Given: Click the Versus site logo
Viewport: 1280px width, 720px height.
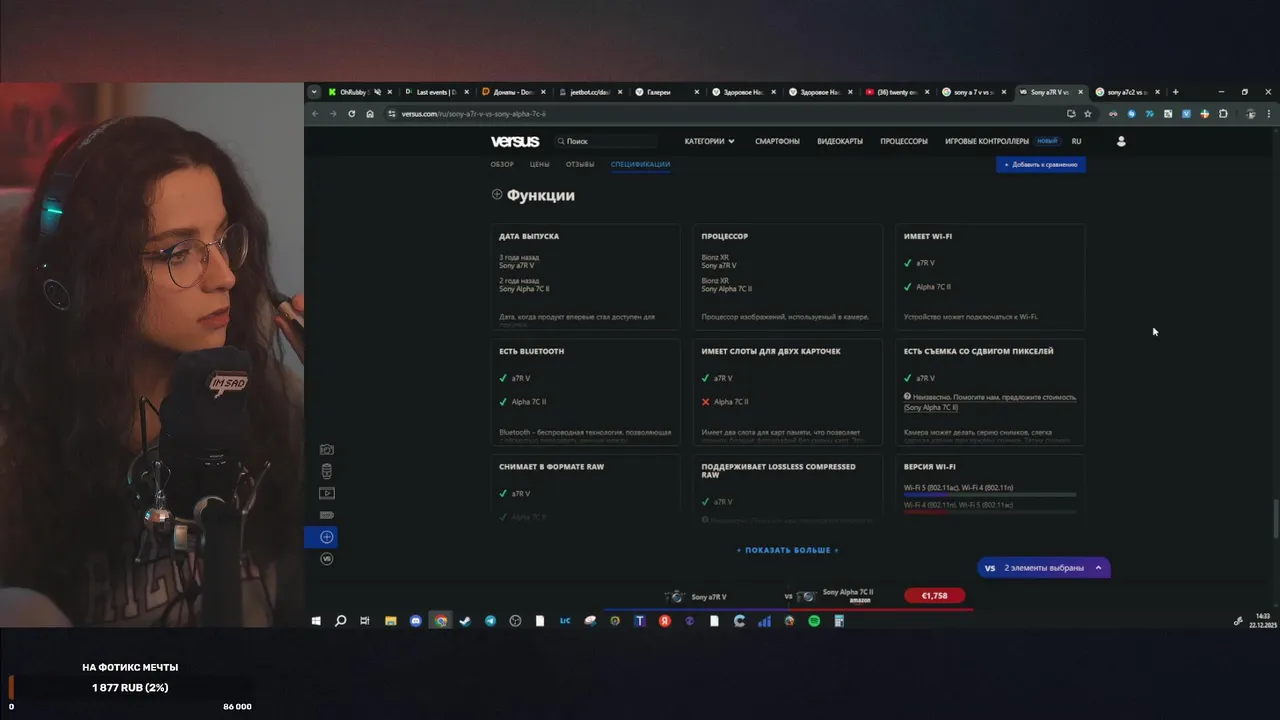Looking at the screenshot, I should click(x=515, y=141).
